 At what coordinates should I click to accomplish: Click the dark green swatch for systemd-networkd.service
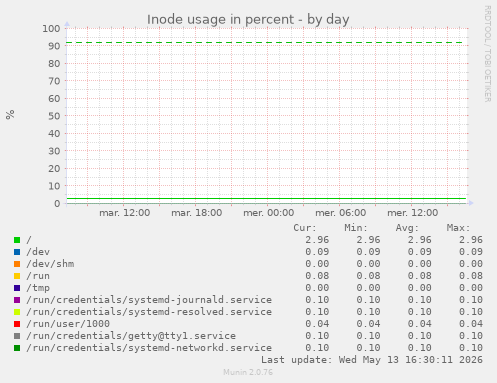pyautogui.click(x=17, y=348)
